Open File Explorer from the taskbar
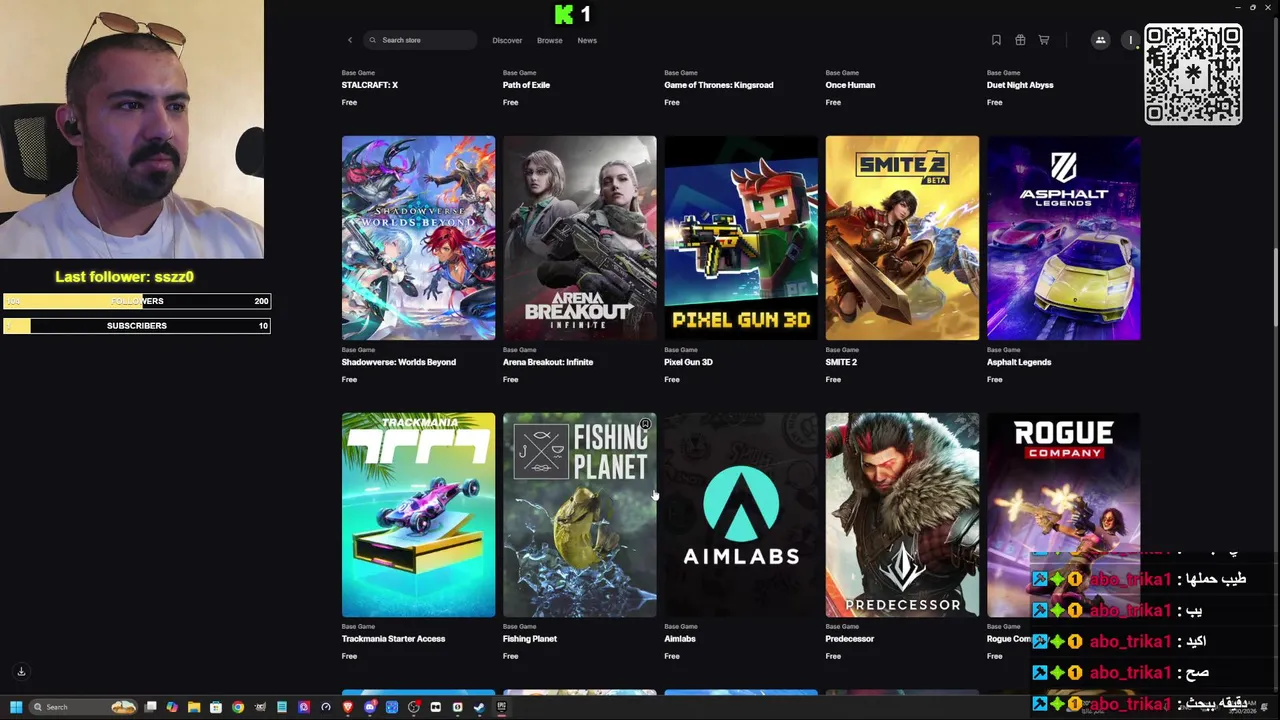 194,707
